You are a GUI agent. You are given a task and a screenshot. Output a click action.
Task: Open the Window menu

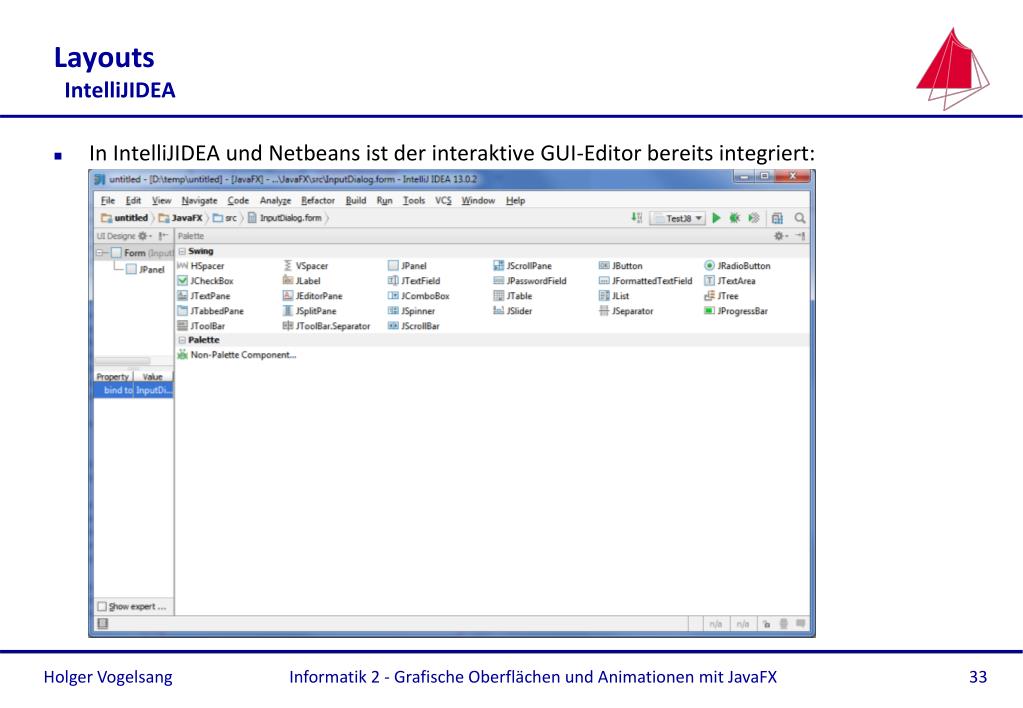coord(478,200)
